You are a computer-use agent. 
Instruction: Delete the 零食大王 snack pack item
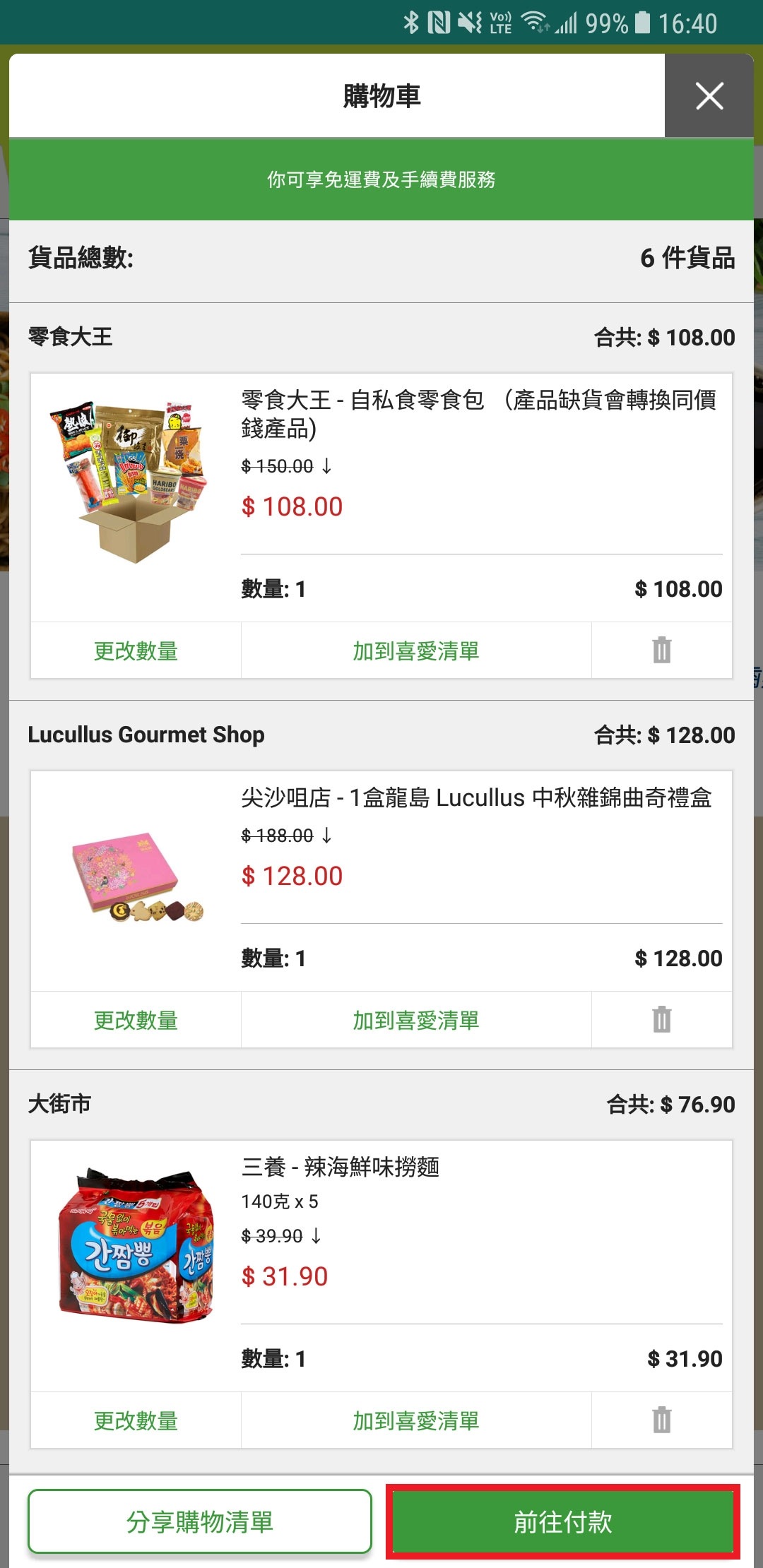pos(662,650)
